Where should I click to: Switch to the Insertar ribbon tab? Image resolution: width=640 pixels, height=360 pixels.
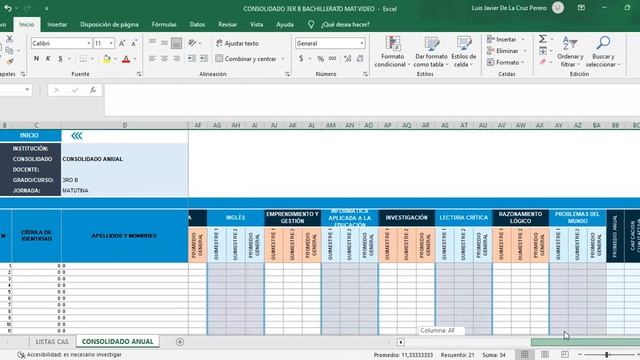tap(57, 24)
